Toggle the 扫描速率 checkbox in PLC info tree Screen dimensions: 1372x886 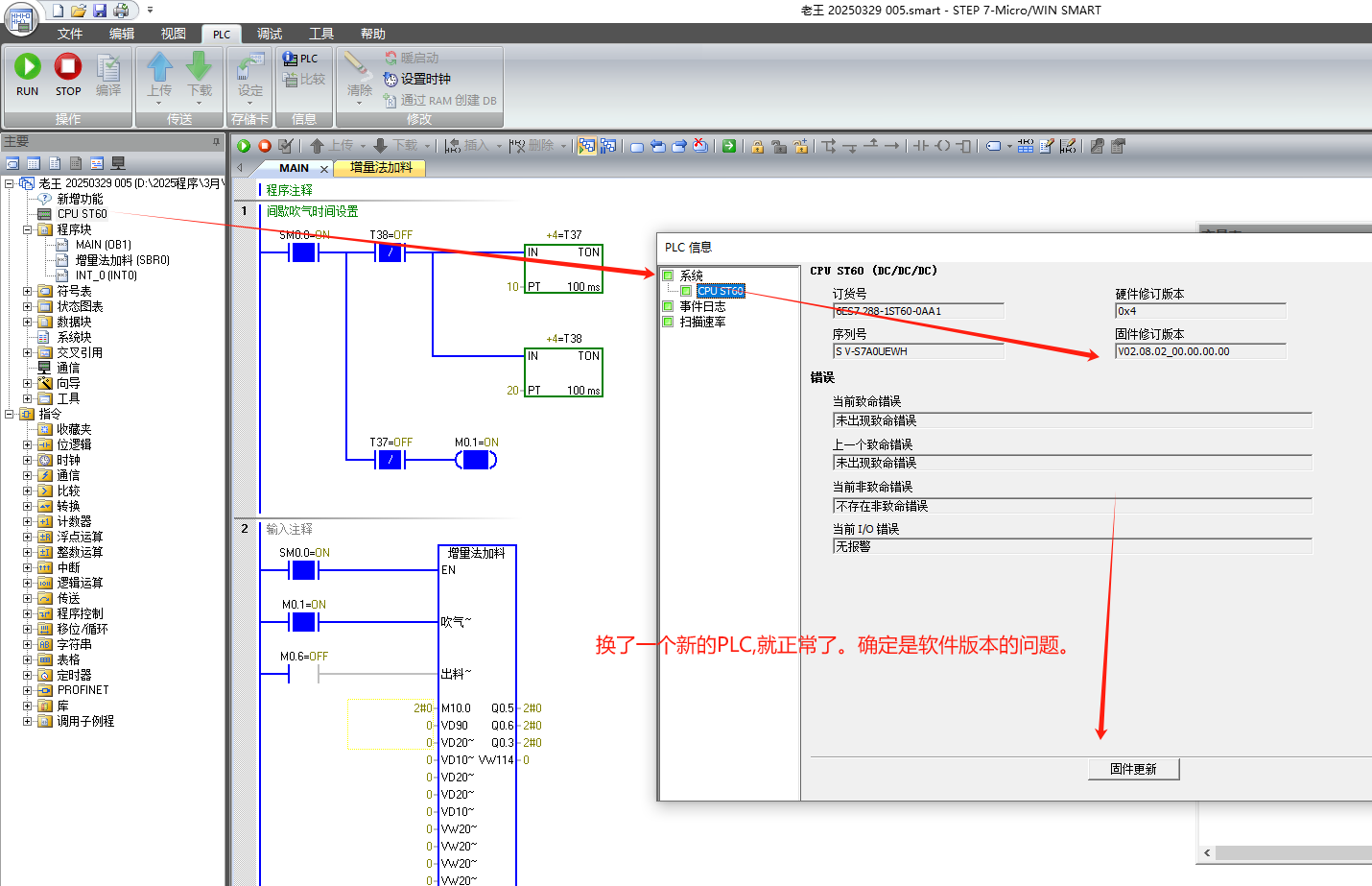tap(668, 322)
